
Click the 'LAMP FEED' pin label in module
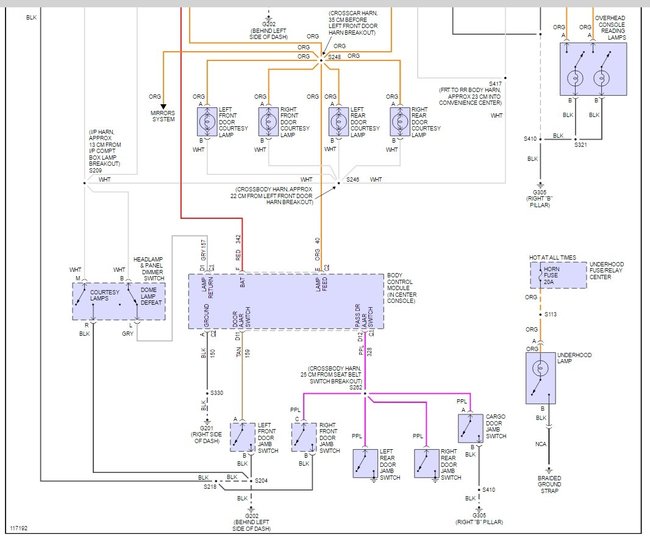click(322, 284)
